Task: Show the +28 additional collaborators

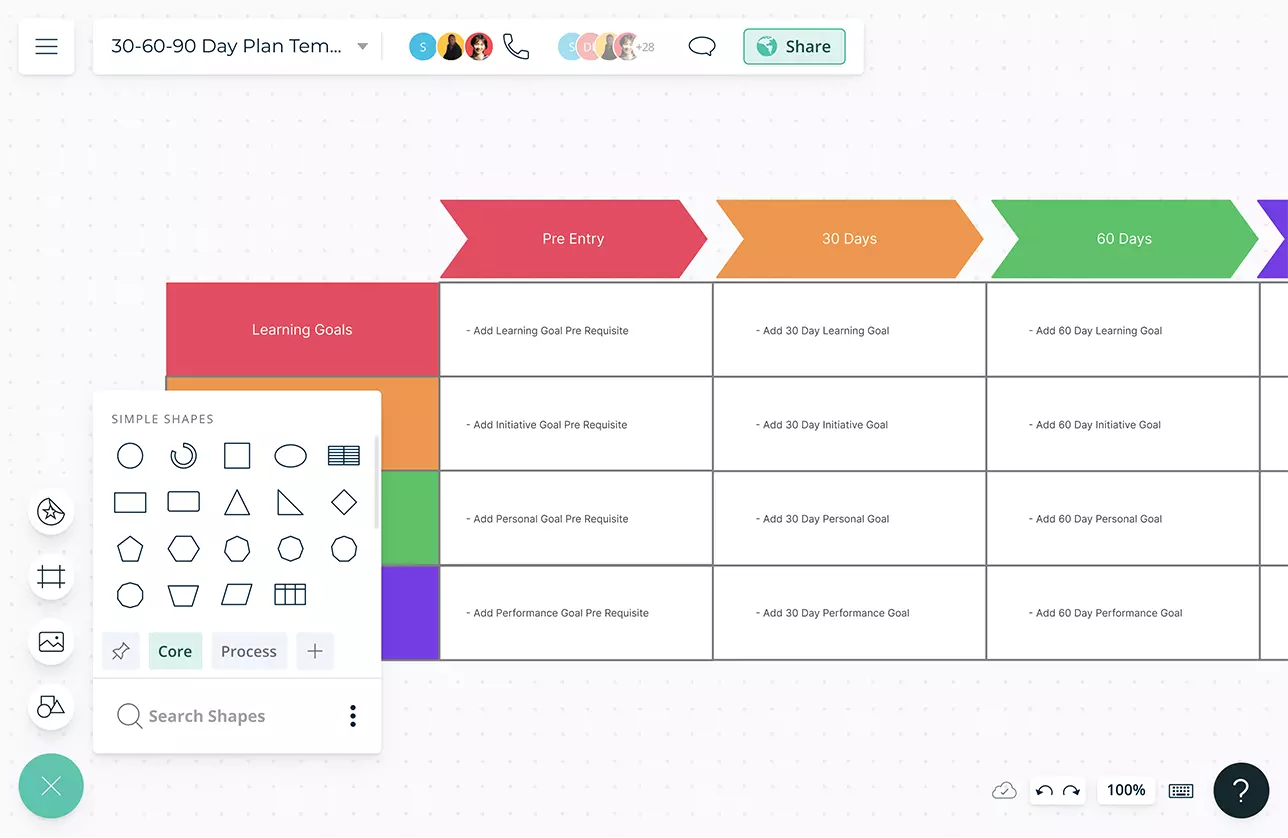Action: (645, 47)
